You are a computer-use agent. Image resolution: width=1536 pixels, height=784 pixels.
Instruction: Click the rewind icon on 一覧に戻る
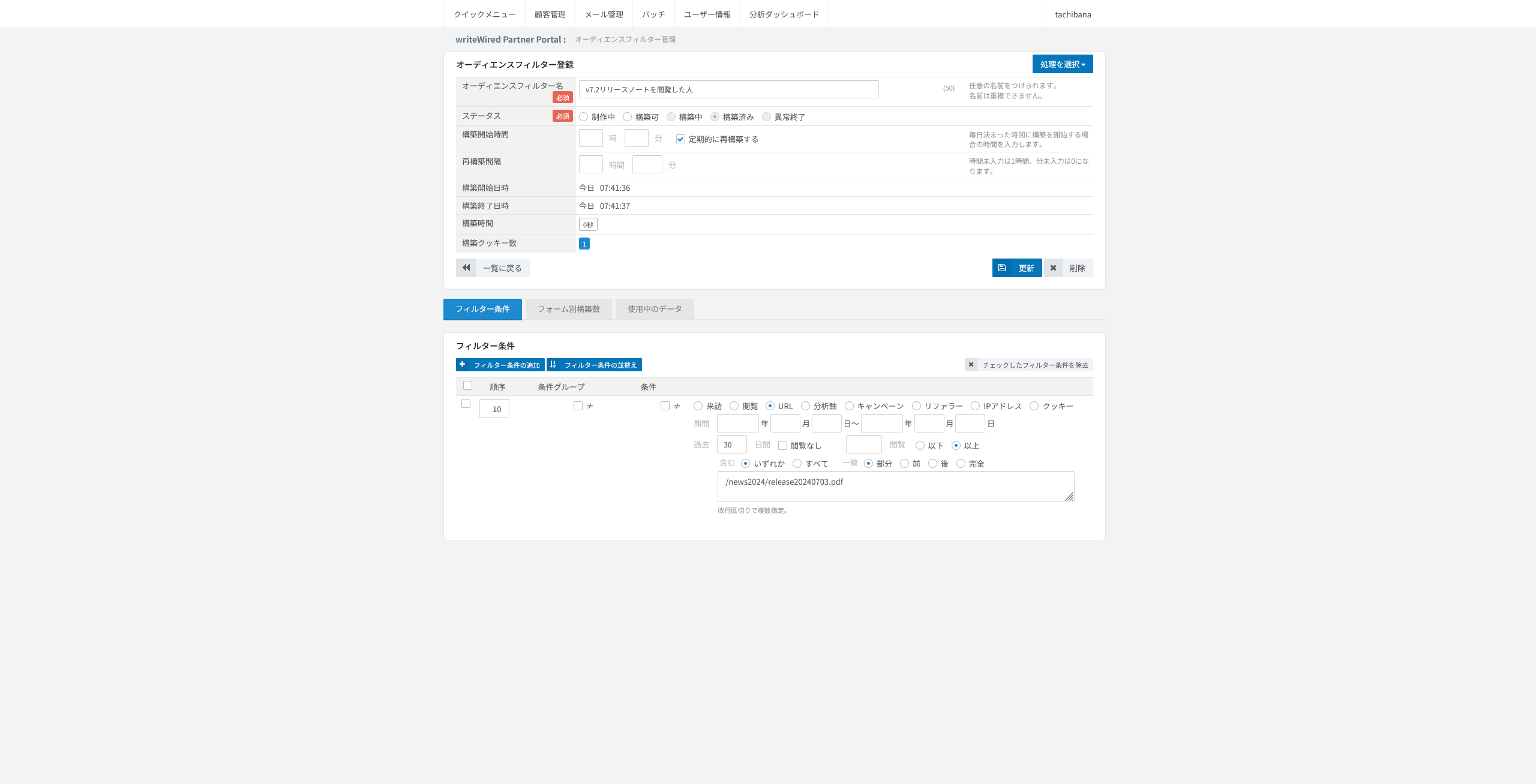click(466, 268)
